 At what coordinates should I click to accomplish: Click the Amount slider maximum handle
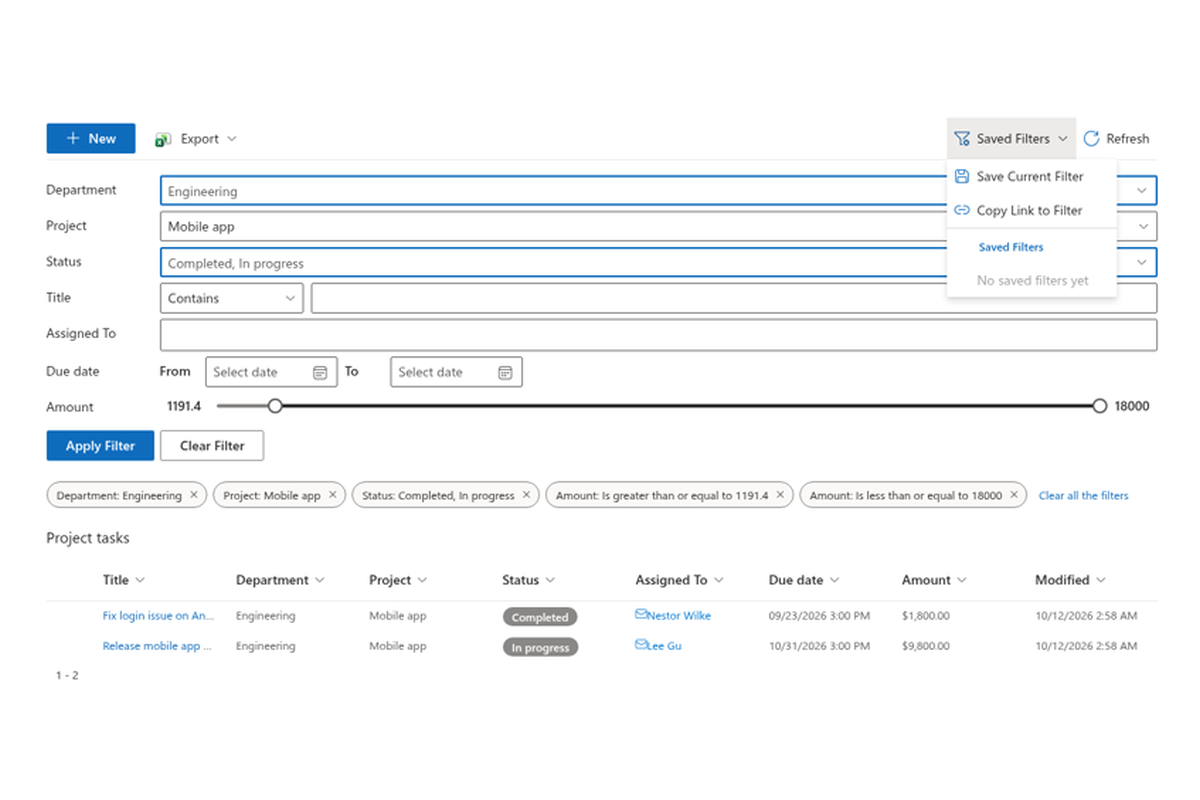point(1100,406)
